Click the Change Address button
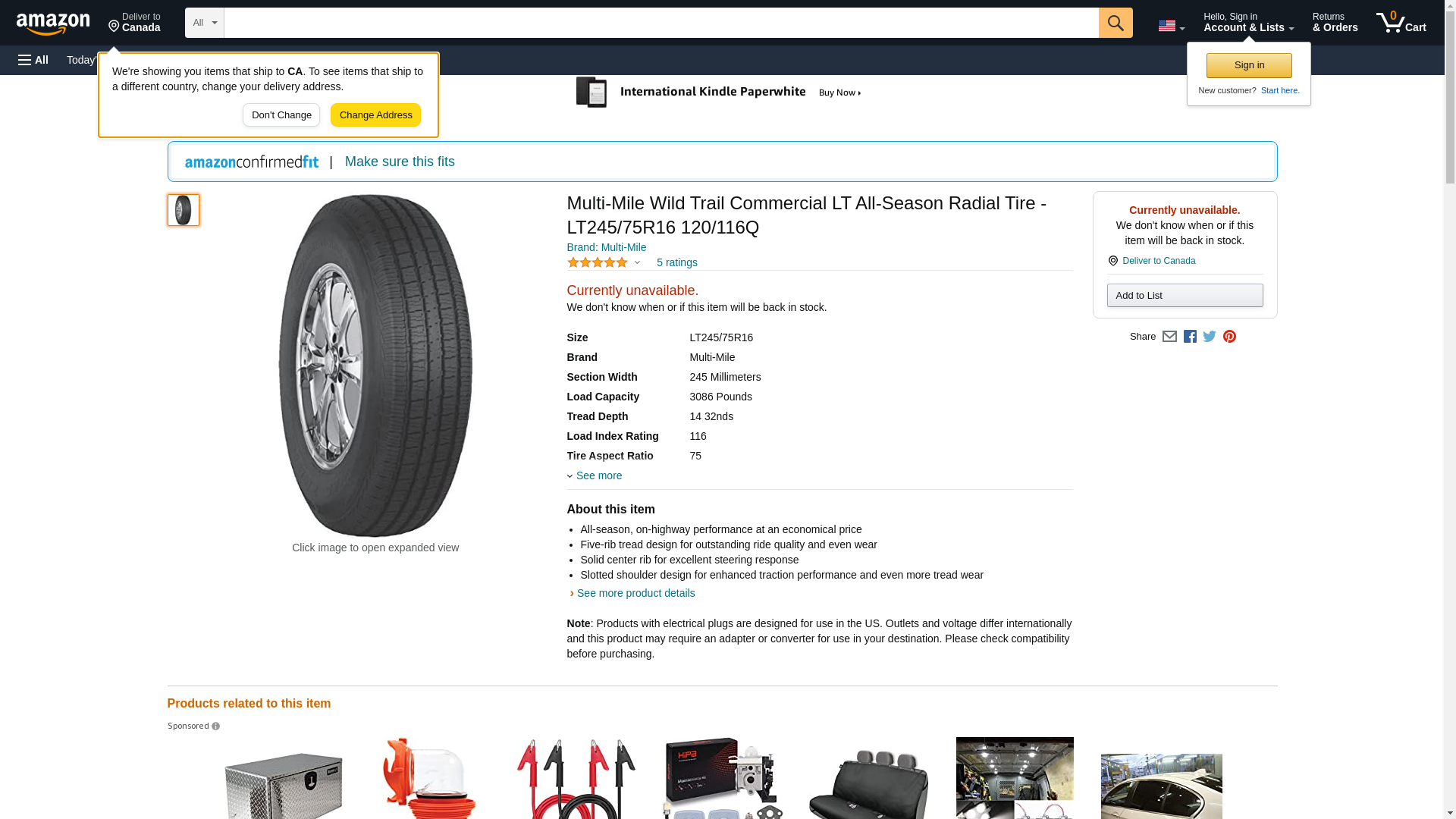The width and height of the screenshot is (1456, 819). [x=375, y=115]
